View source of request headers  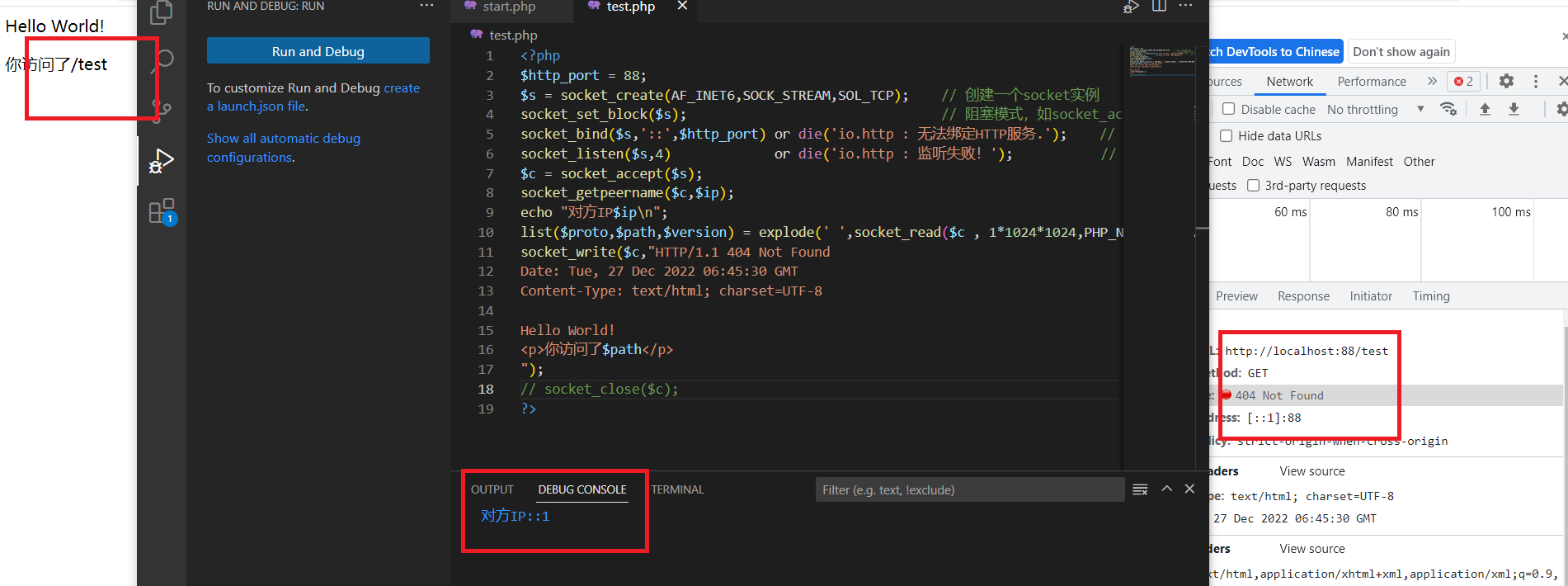(x=1311, y=548)
